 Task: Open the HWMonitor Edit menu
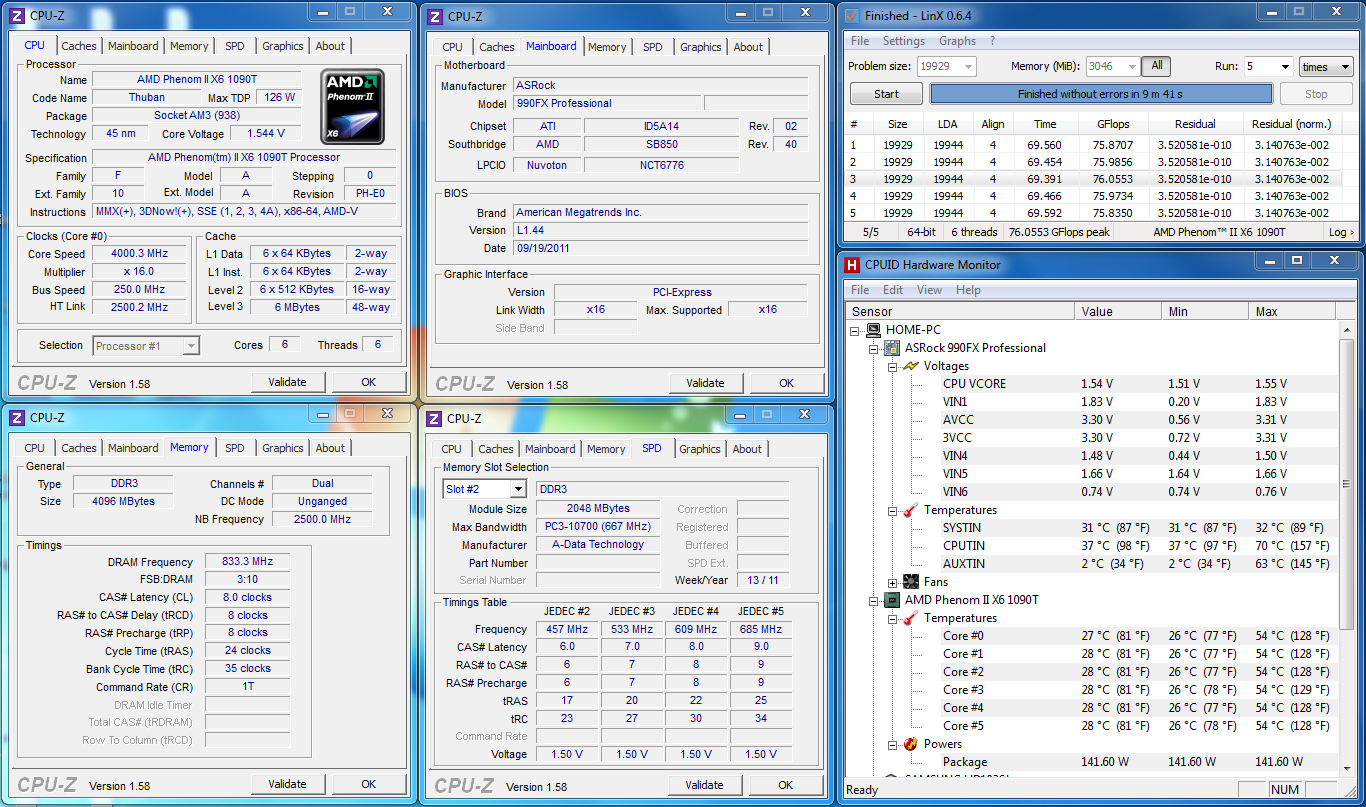[x=893, y=290]
